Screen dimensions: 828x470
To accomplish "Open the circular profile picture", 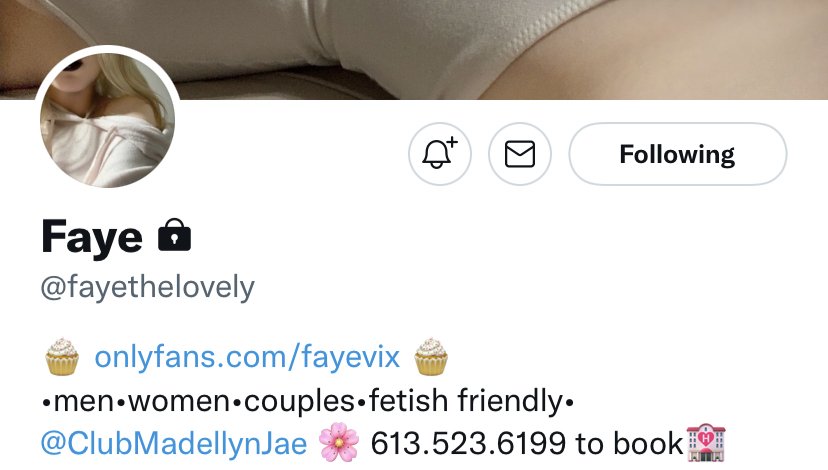I will (107, 120).
